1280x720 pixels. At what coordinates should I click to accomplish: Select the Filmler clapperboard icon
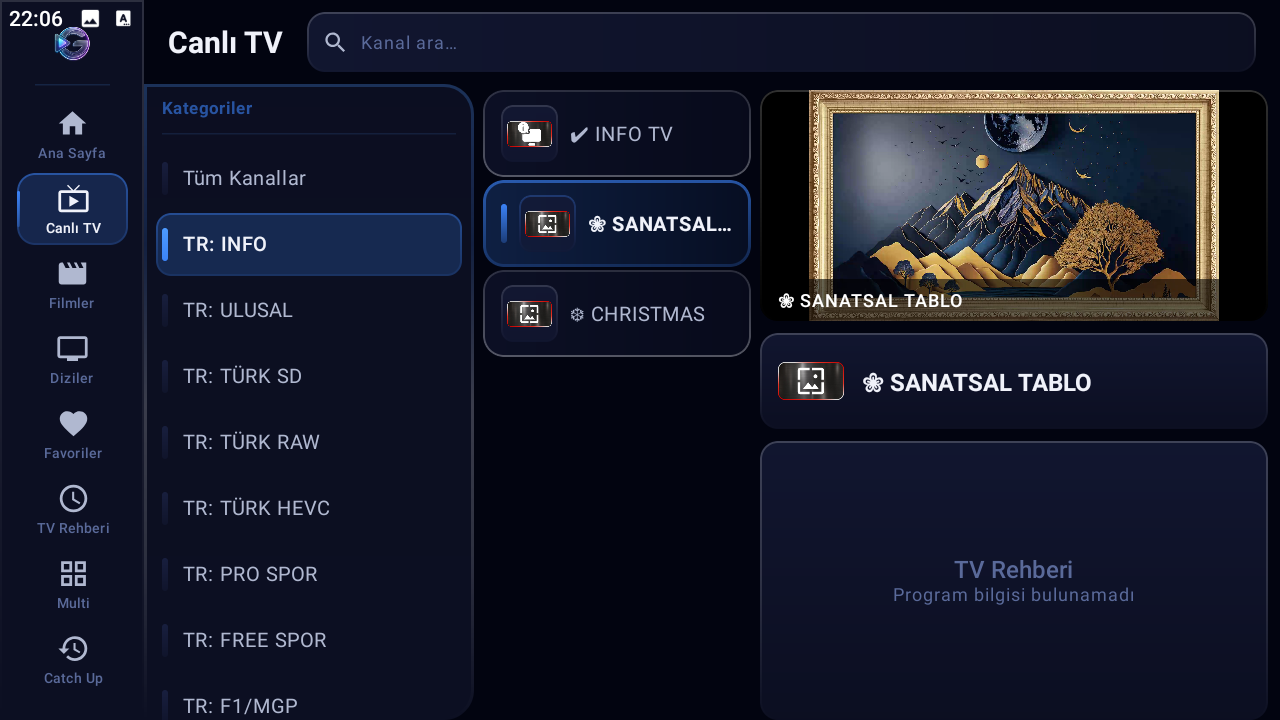pyautogui.click(x=72, y=274)
